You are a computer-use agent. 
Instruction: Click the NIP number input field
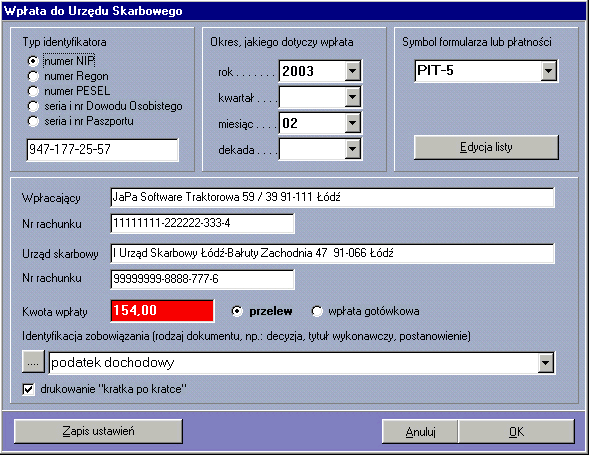tap(103, 150)
